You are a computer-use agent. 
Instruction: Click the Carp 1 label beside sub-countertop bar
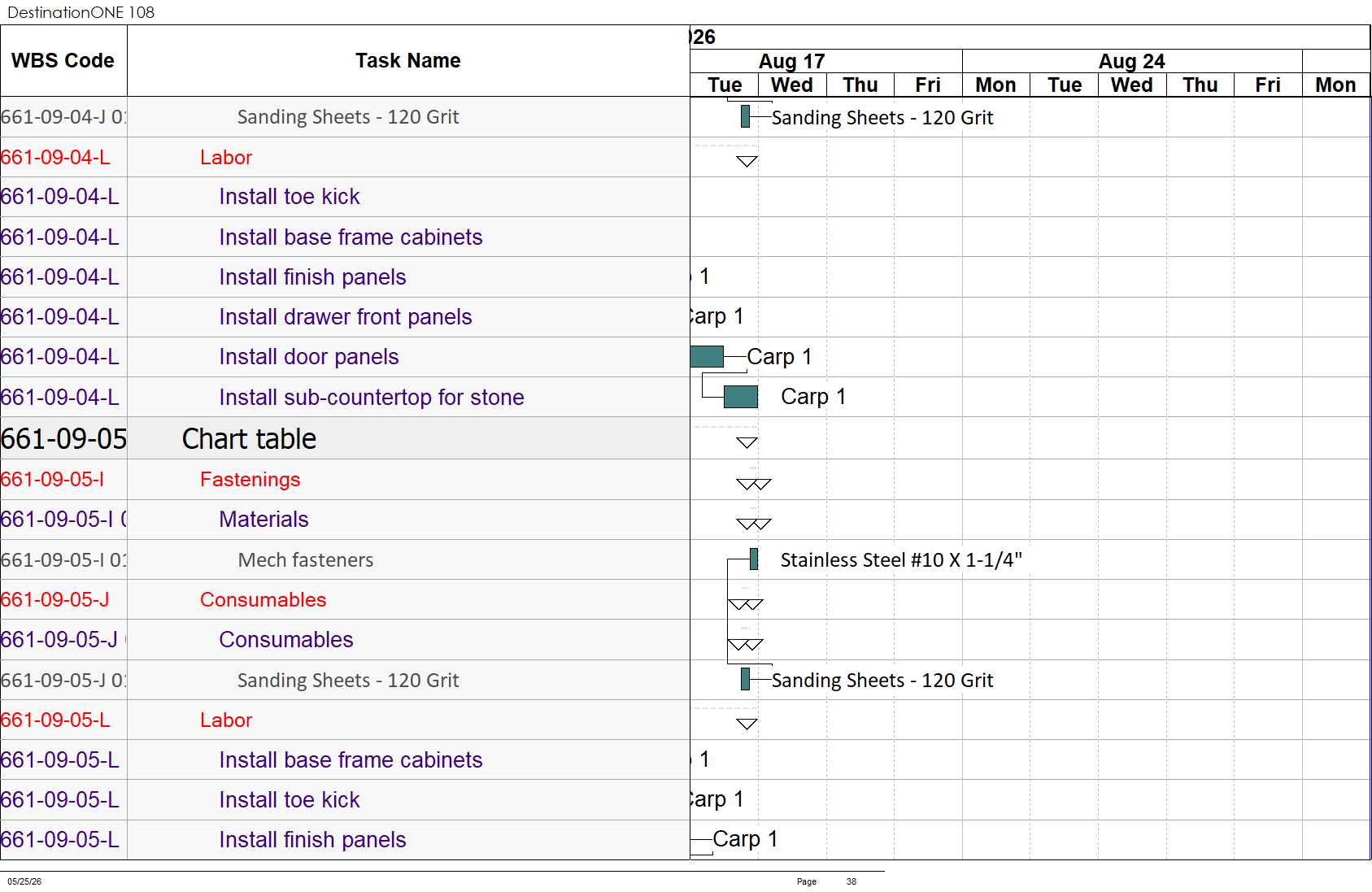tap(813, 397)
